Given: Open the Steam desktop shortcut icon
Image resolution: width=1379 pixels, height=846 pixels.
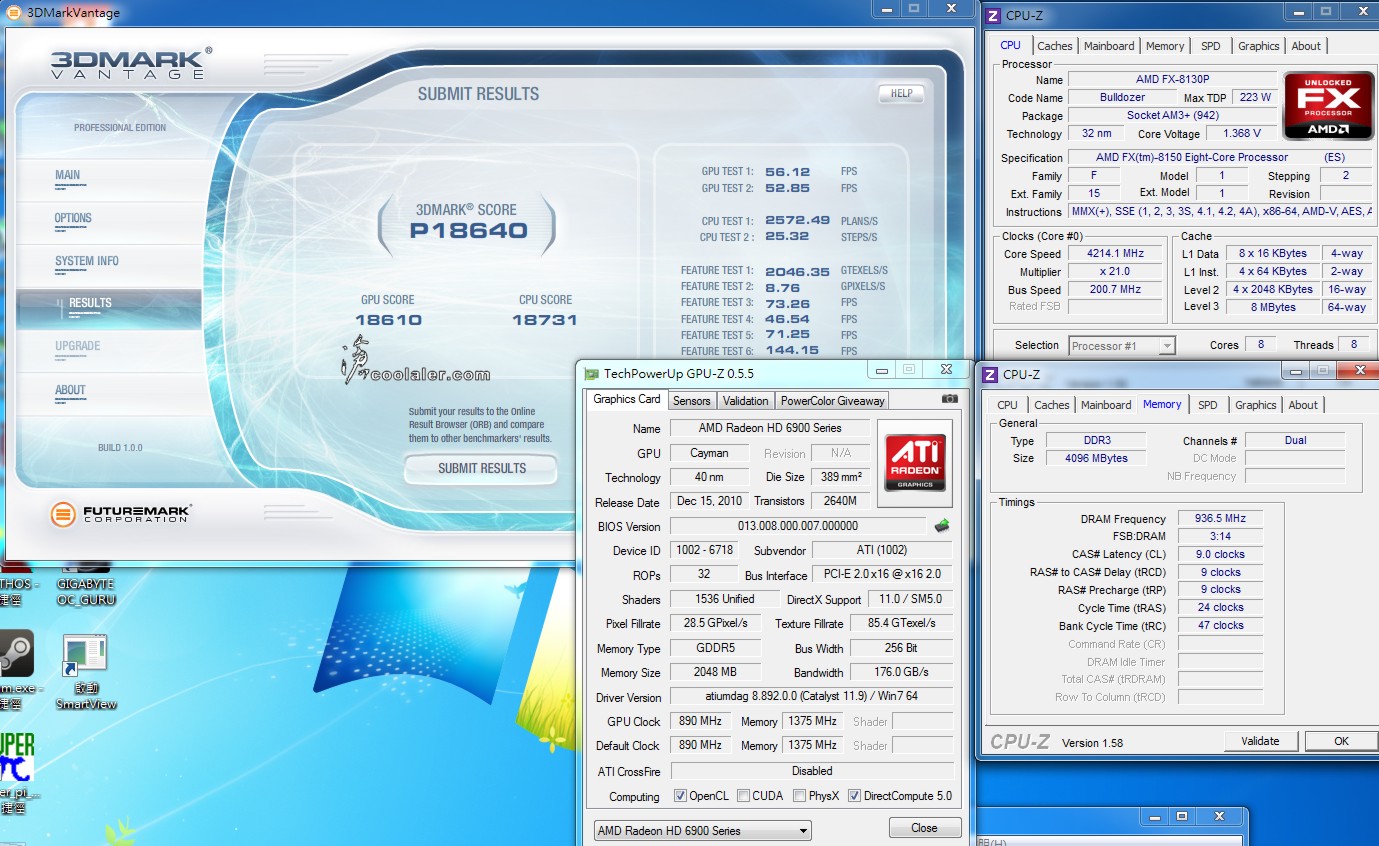Looking at the screenshot, I should [15, 653].
